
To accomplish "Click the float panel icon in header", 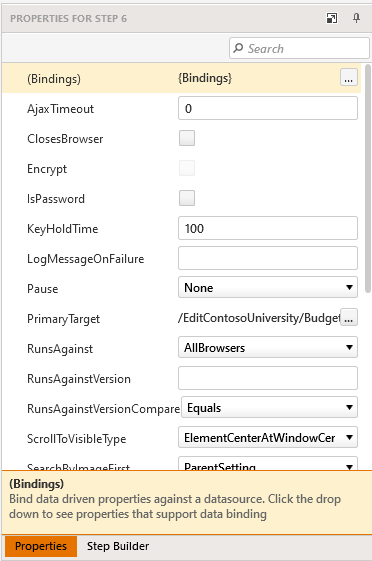I will 332,18.
